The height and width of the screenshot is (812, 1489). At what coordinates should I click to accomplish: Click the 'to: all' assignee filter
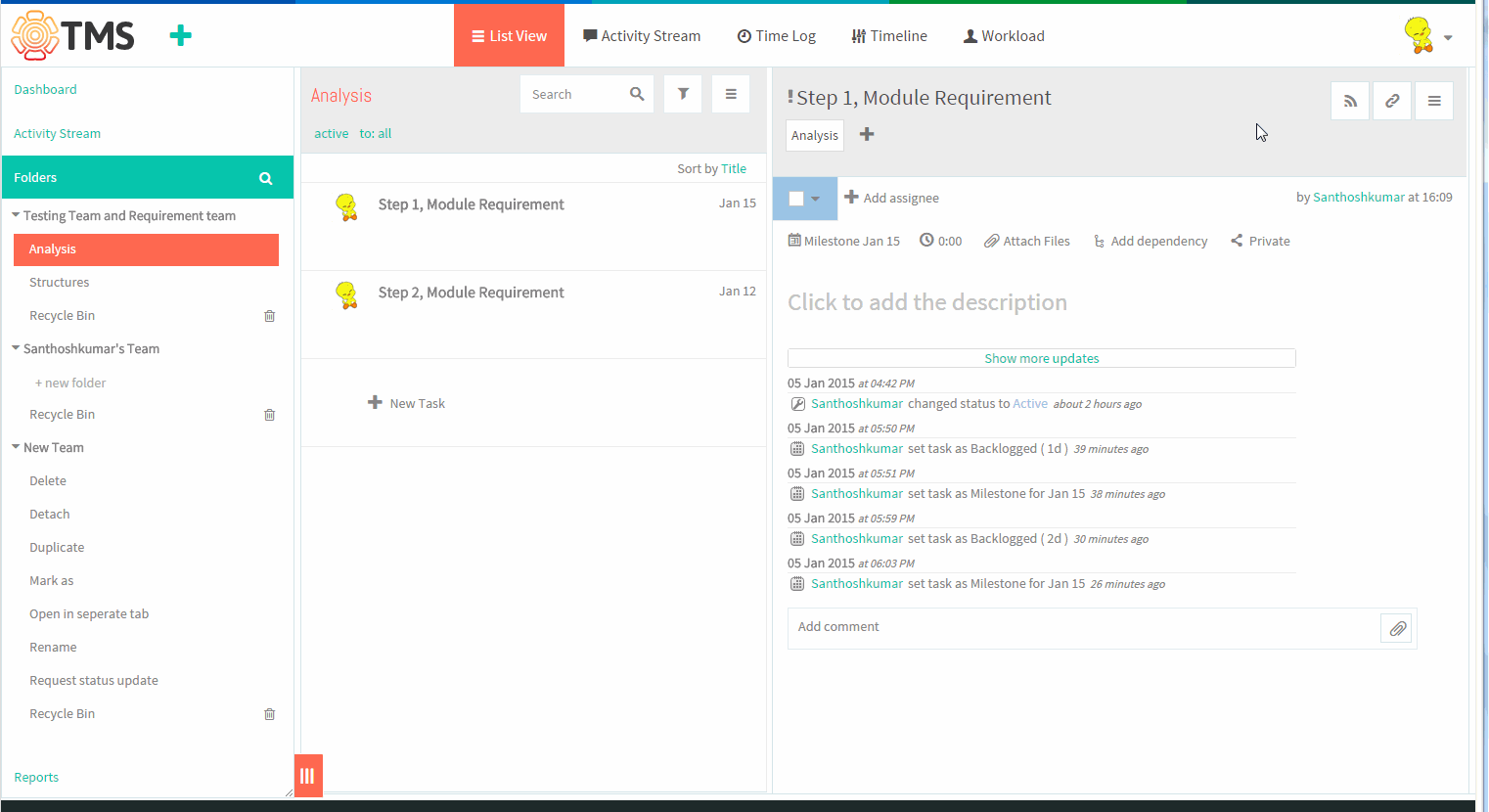(x=375, y=133)
